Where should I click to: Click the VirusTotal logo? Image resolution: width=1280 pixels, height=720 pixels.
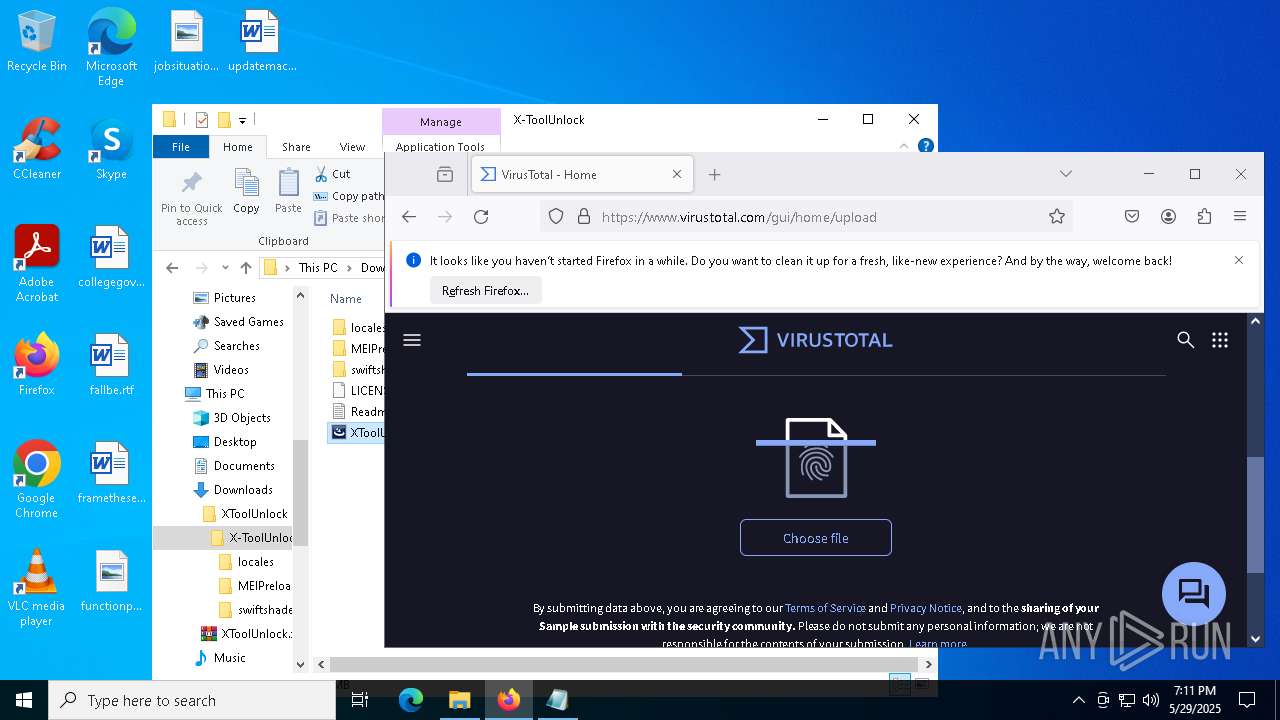pyautogui.click(x=816, y=340)
